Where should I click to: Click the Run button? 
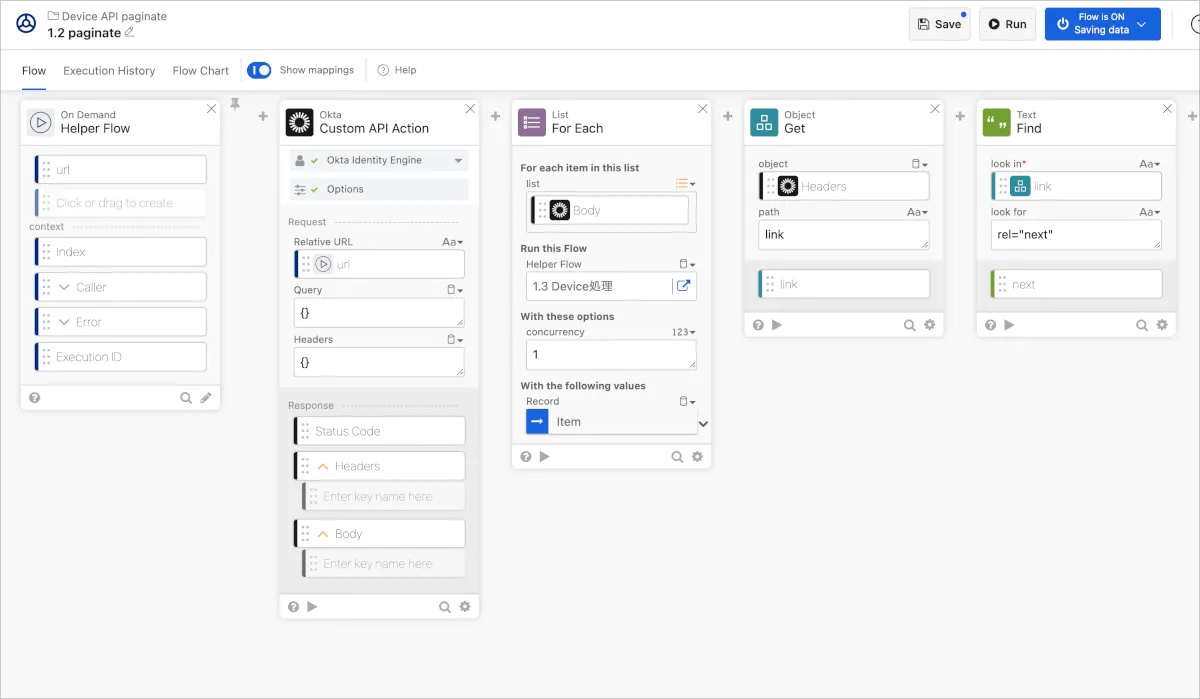click(1007, 24)
